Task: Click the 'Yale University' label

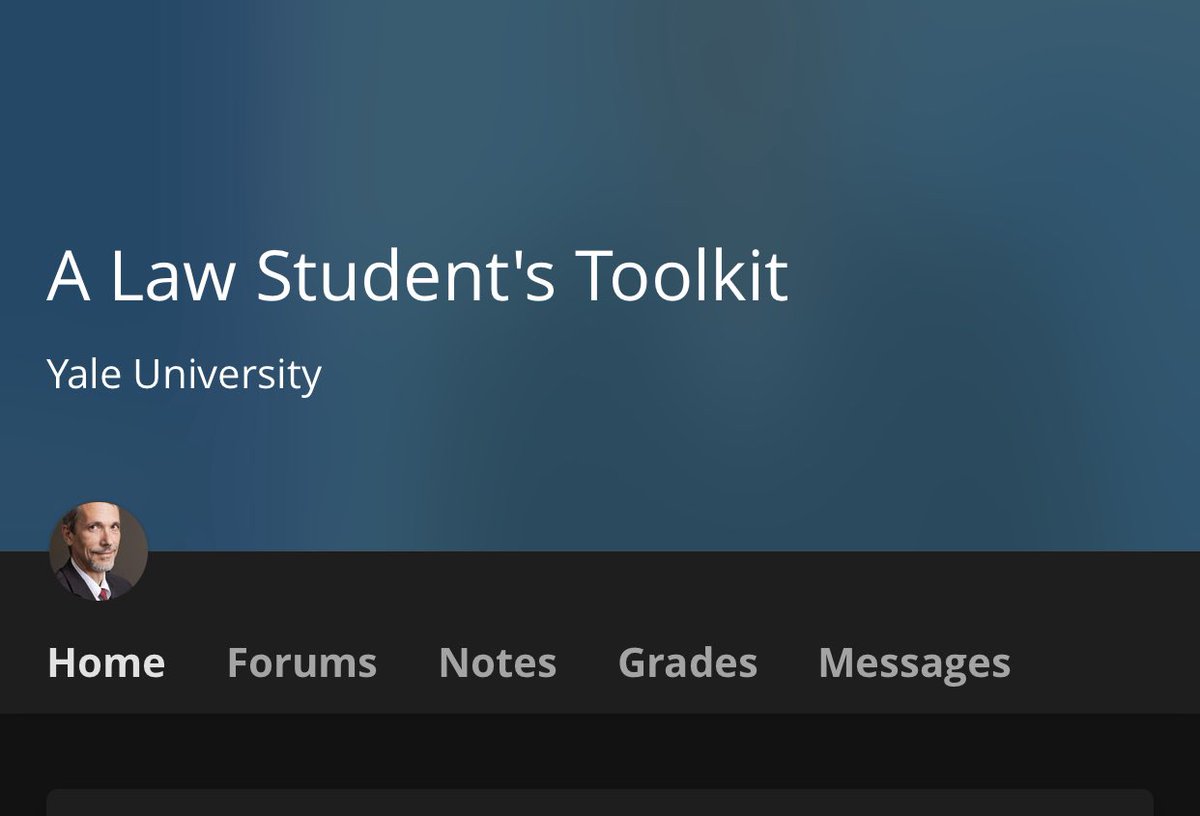Action: click(184, 374)
